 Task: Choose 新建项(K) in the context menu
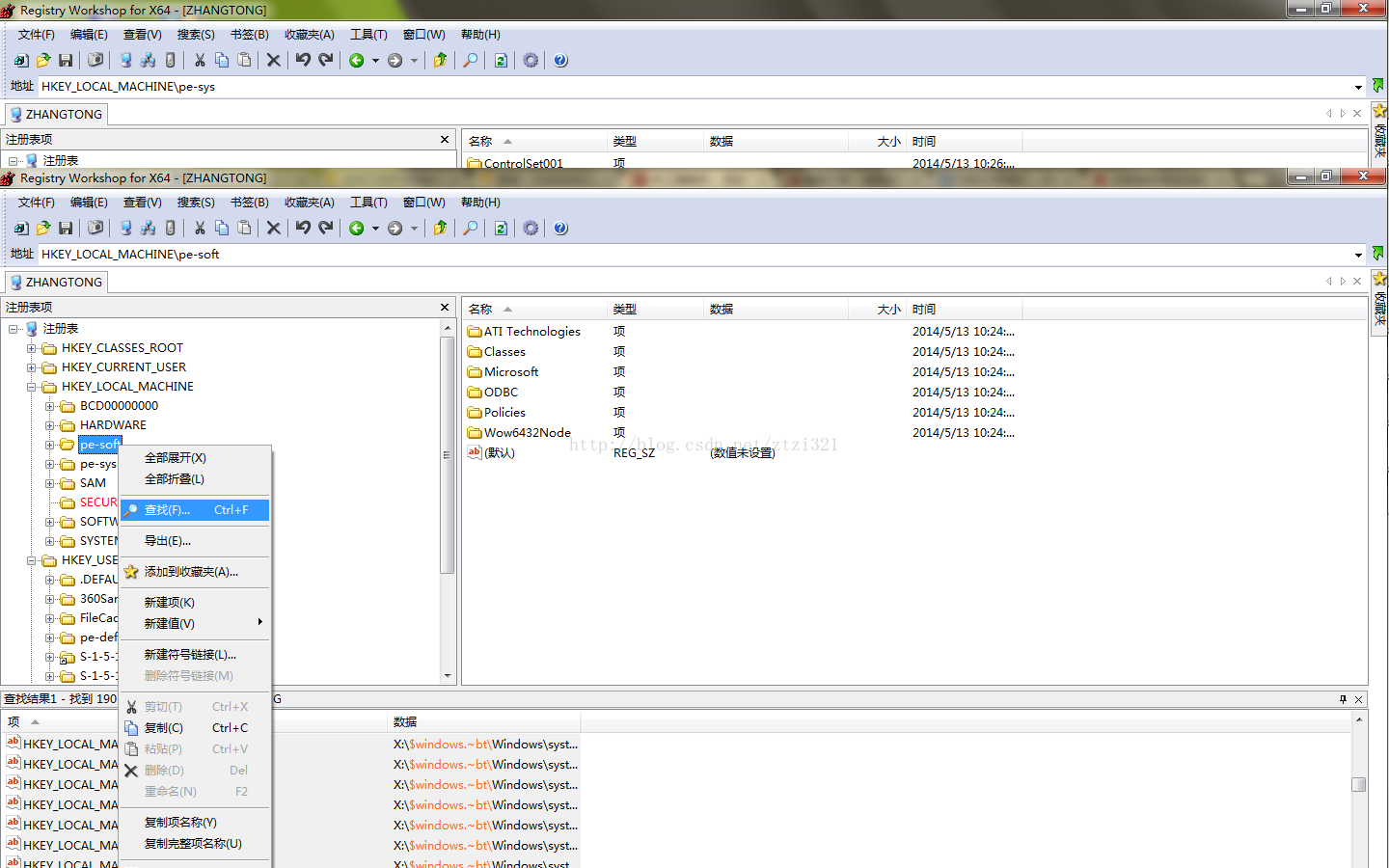pos(195,603)
